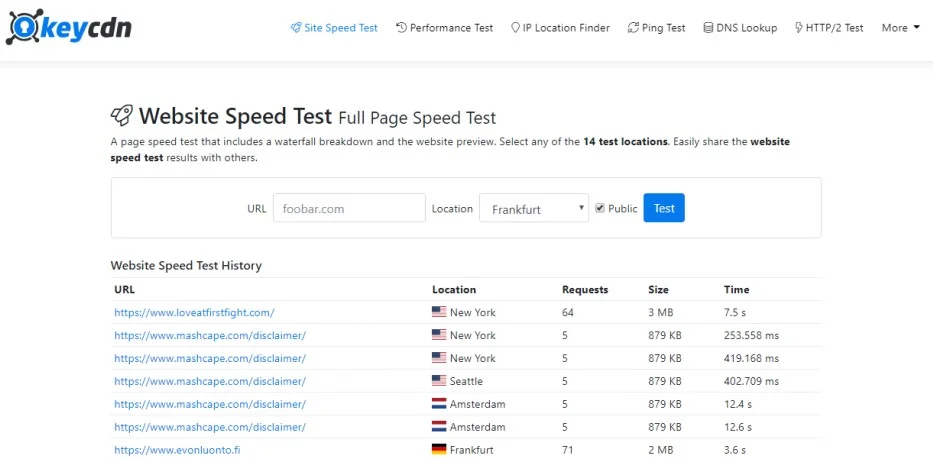Click the 253.558 ms time value
This screenshot has width=933, height=459.
[x=752, y=335]
